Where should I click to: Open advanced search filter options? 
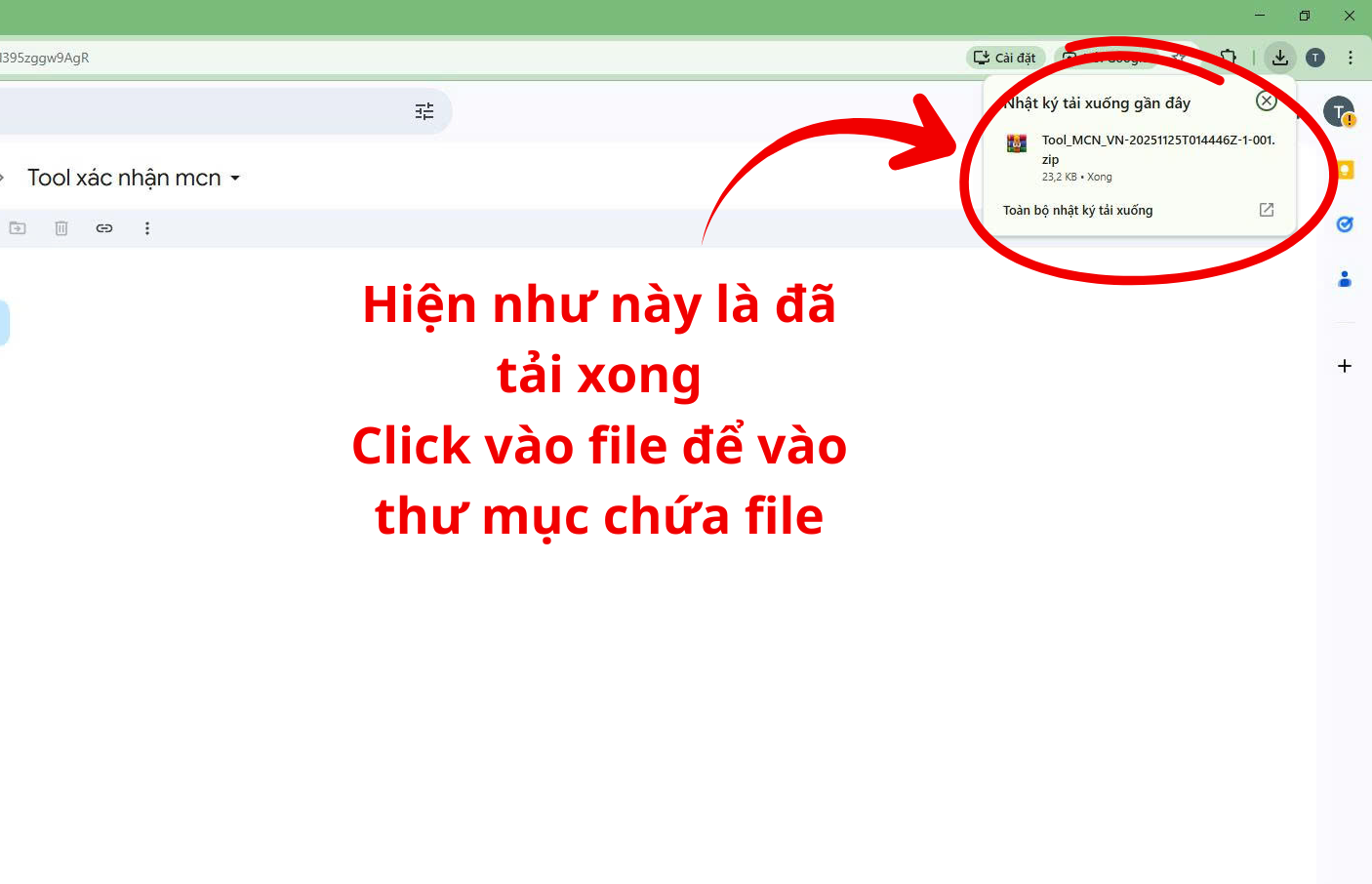pos(424,112)
